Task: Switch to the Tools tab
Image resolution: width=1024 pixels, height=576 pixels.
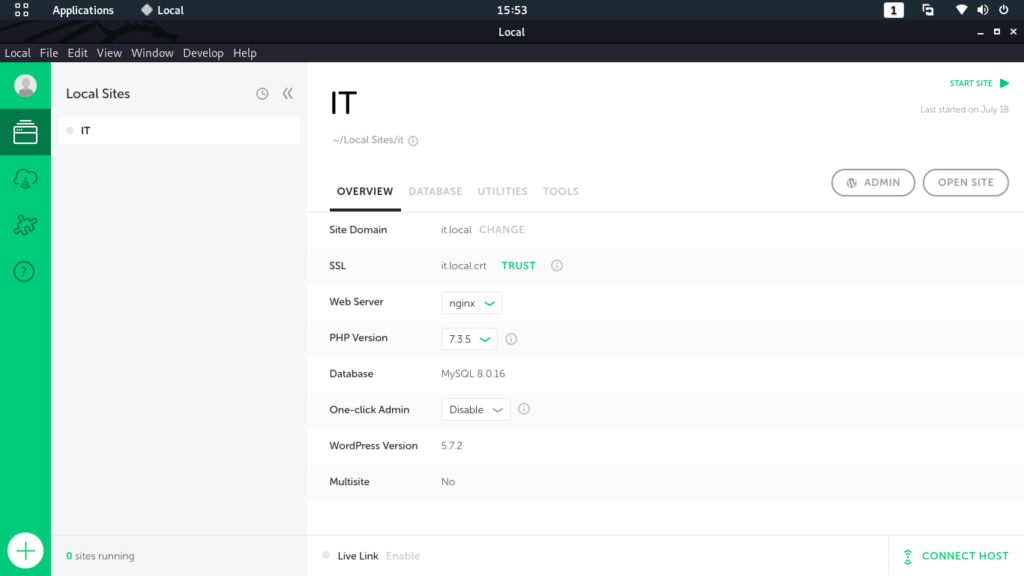Action: [560, 191]
